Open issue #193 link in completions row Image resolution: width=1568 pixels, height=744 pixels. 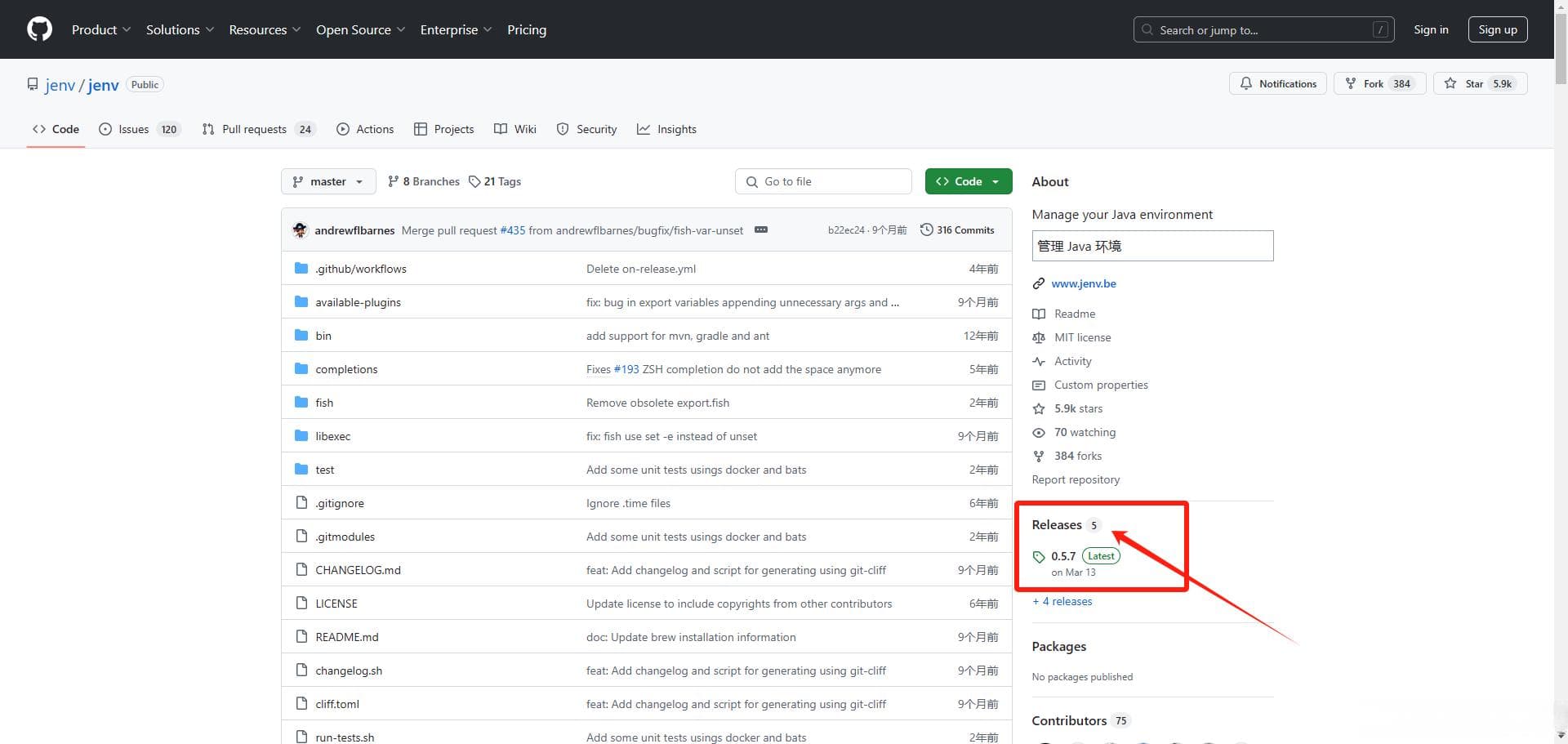point(626,369)
